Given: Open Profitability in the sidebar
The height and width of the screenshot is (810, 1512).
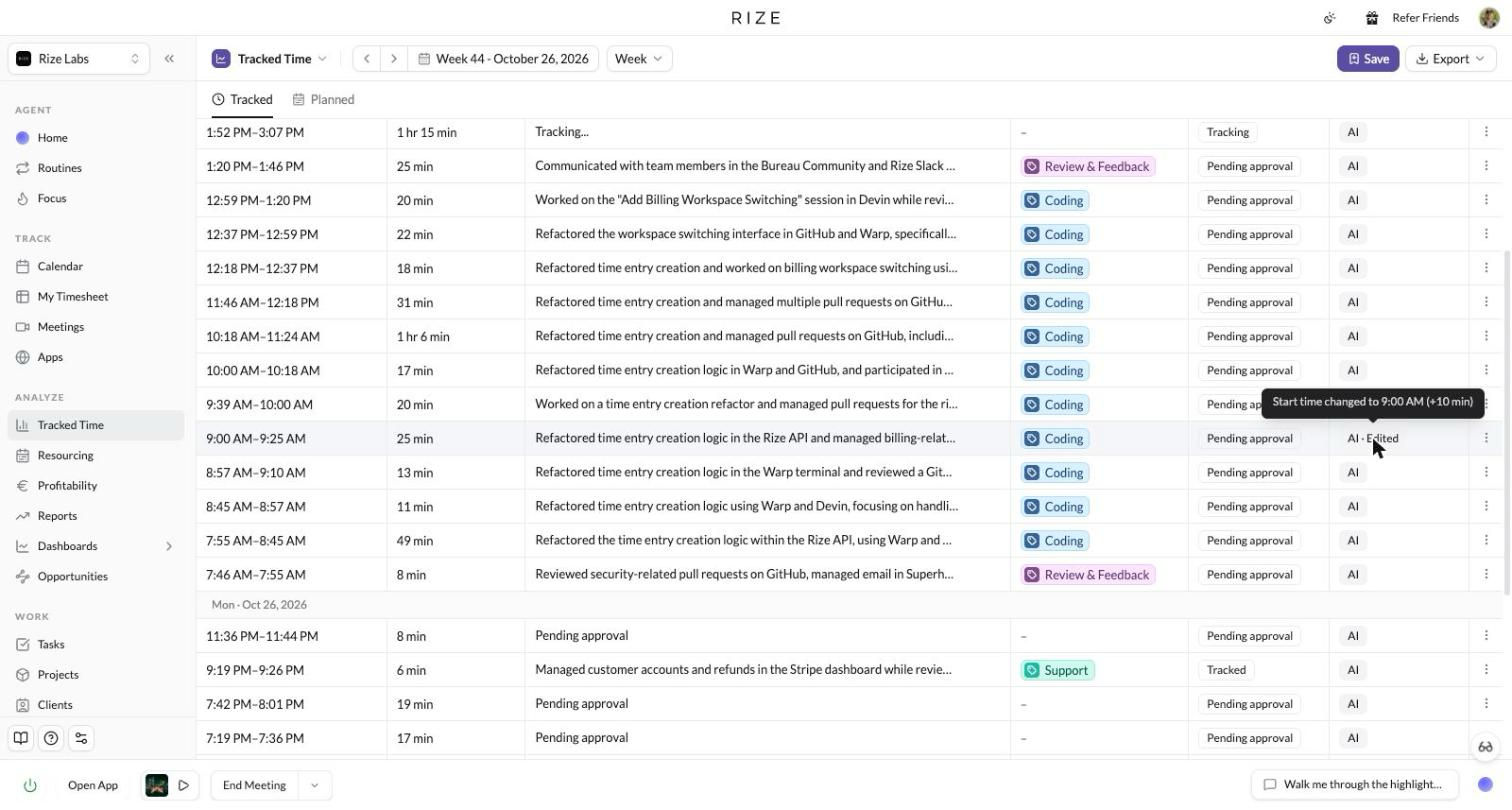Looking at the screenshot, I should pos(95,486).
